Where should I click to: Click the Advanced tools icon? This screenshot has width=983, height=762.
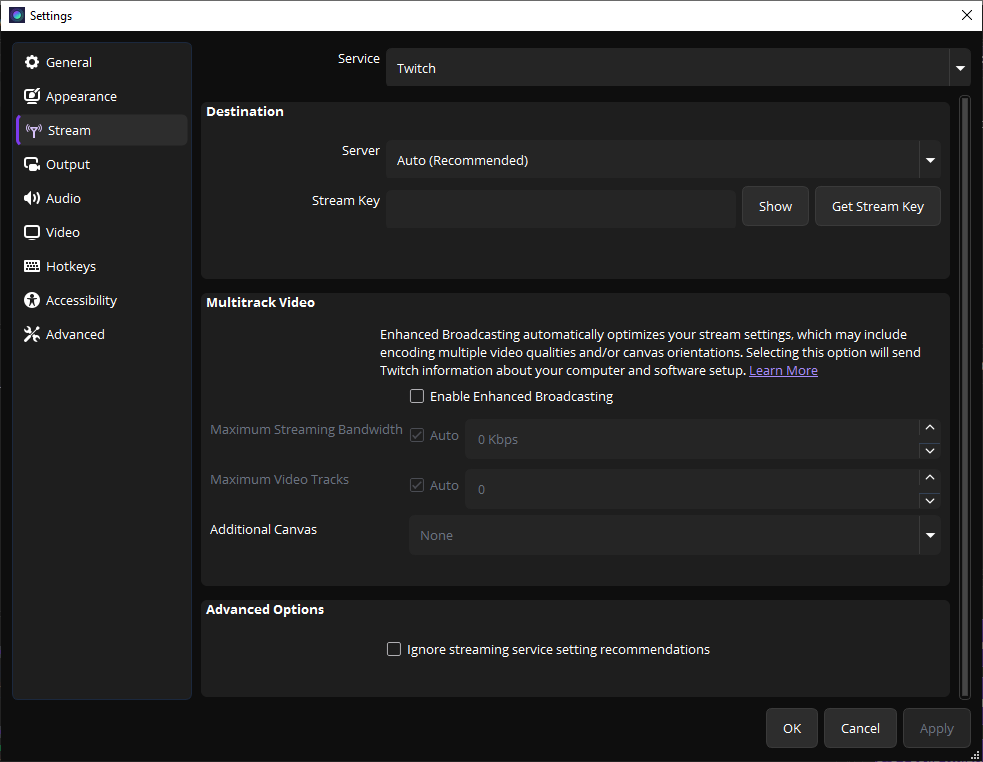(32, 334)
